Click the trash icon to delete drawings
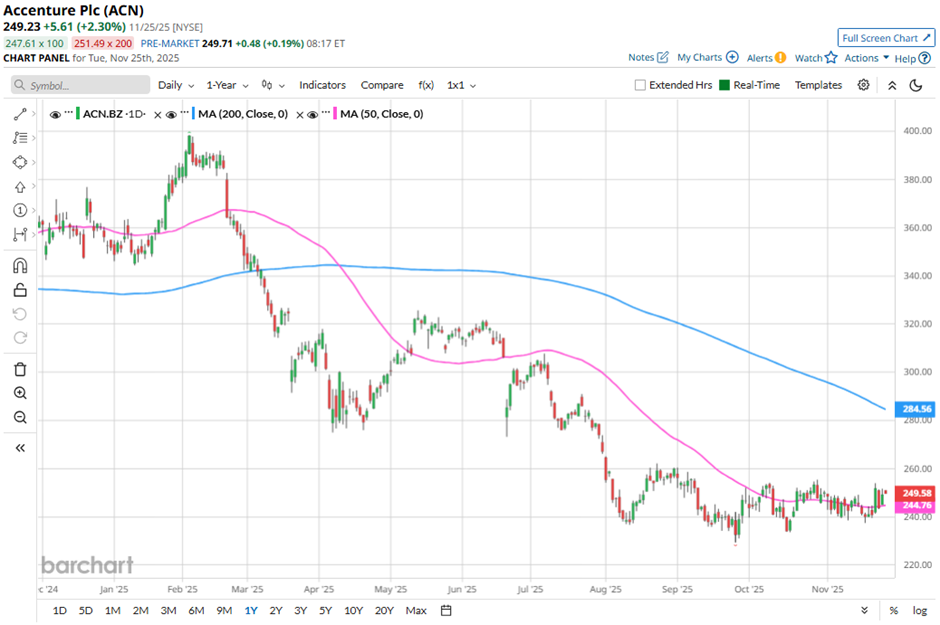The height and width of the screenshot is (625, 940). pos(19,370)
